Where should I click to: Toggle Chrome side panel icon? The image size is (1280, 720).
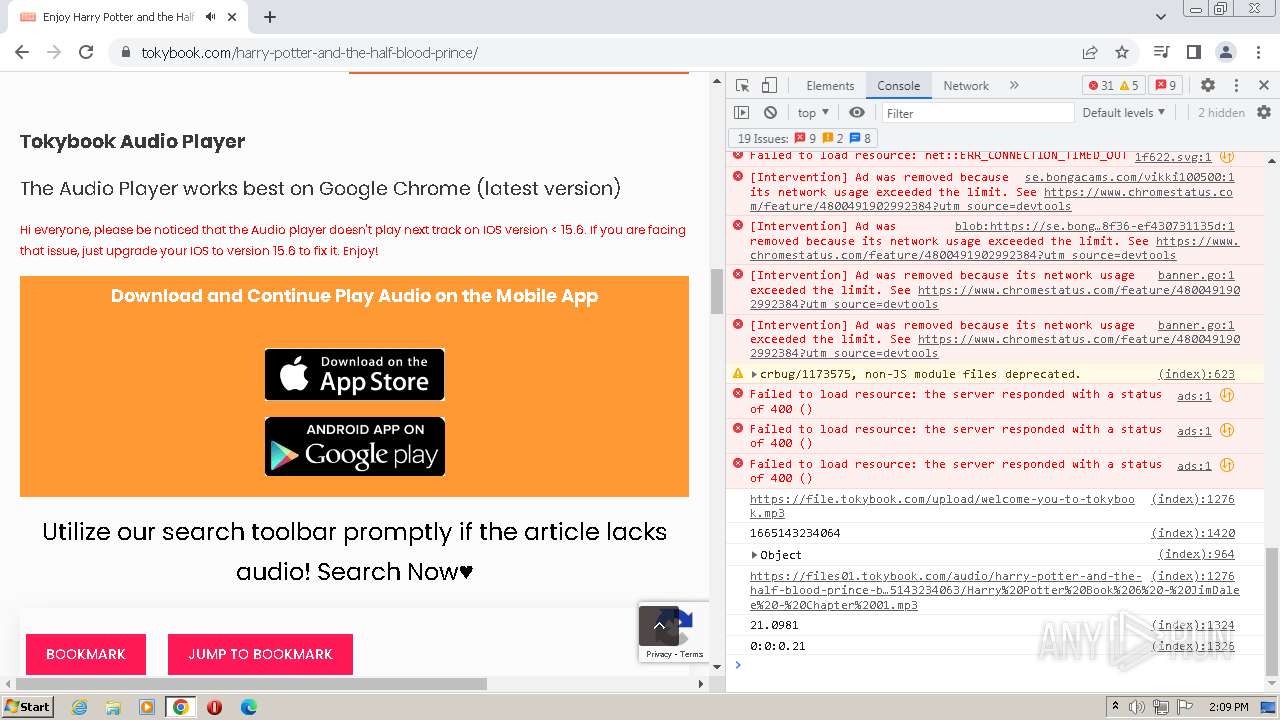(x=1193, y=52)
